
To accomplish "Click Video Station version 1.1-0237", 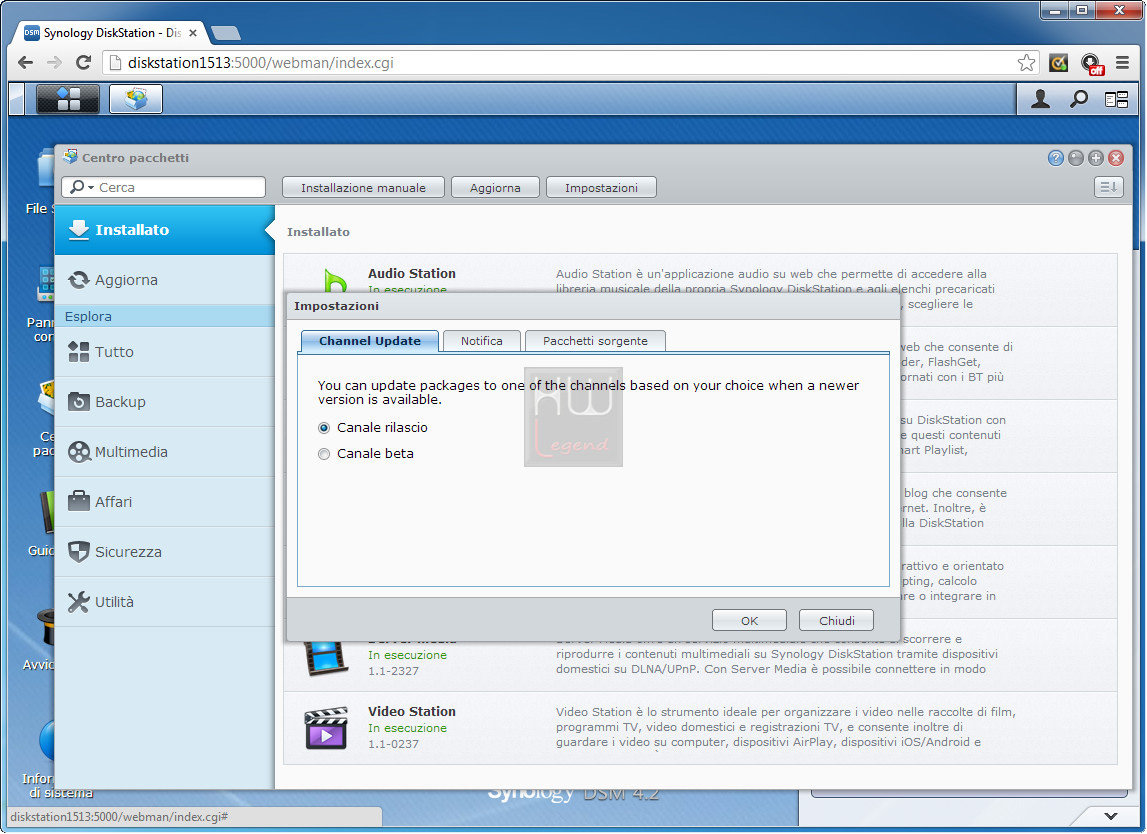I will tap(394, 744).
